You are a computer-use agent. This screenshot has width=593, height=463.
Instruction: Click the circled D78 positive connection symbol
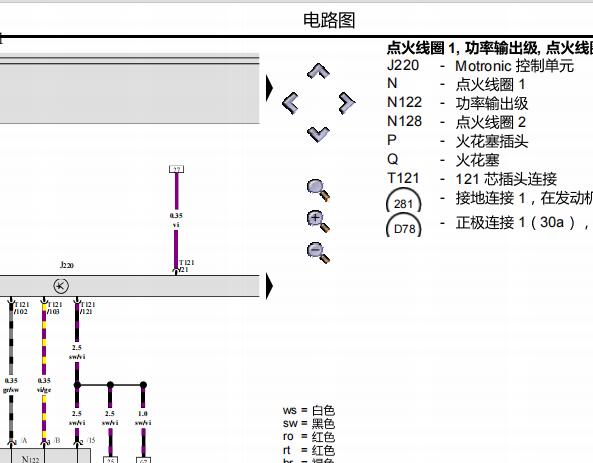click(x=404, y=225)
